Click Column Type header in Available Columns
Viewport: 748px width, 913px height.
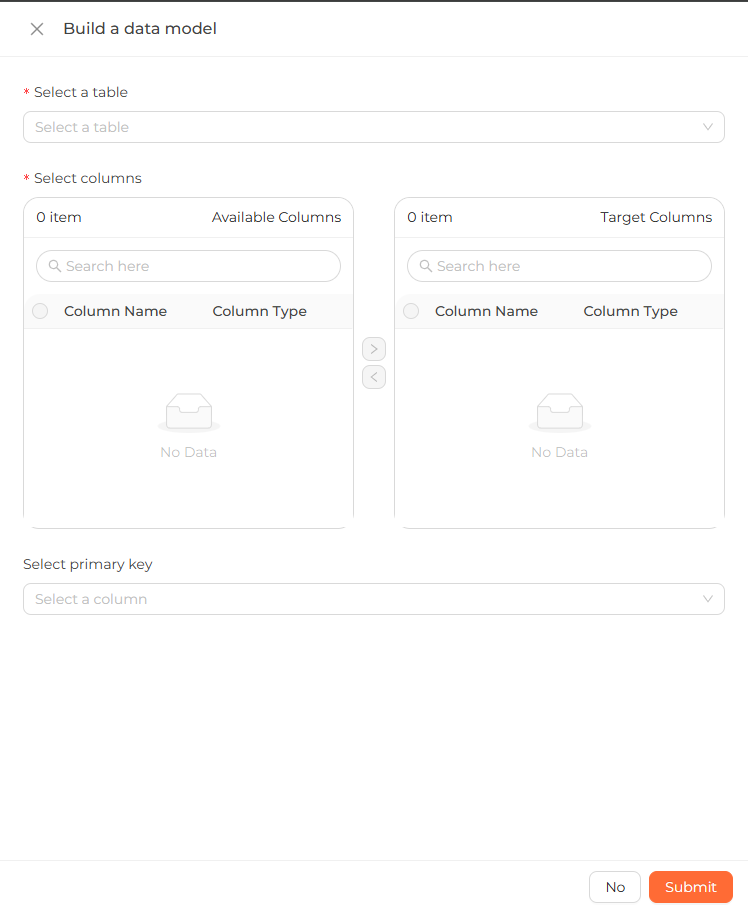[x=260, y=312]
